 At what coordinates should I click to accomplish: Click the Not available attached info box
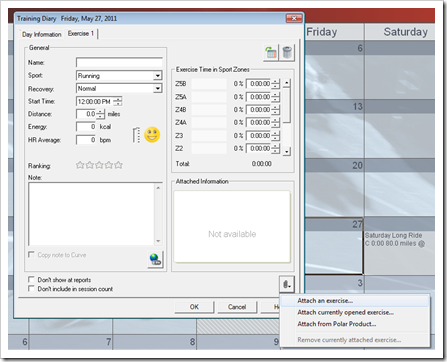[232, 227]
